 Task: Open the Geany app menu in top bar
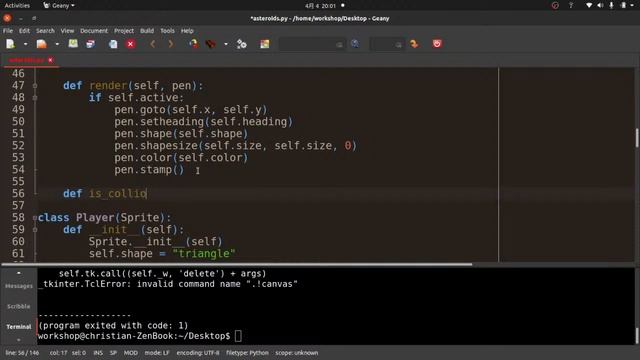pos(59,5)
